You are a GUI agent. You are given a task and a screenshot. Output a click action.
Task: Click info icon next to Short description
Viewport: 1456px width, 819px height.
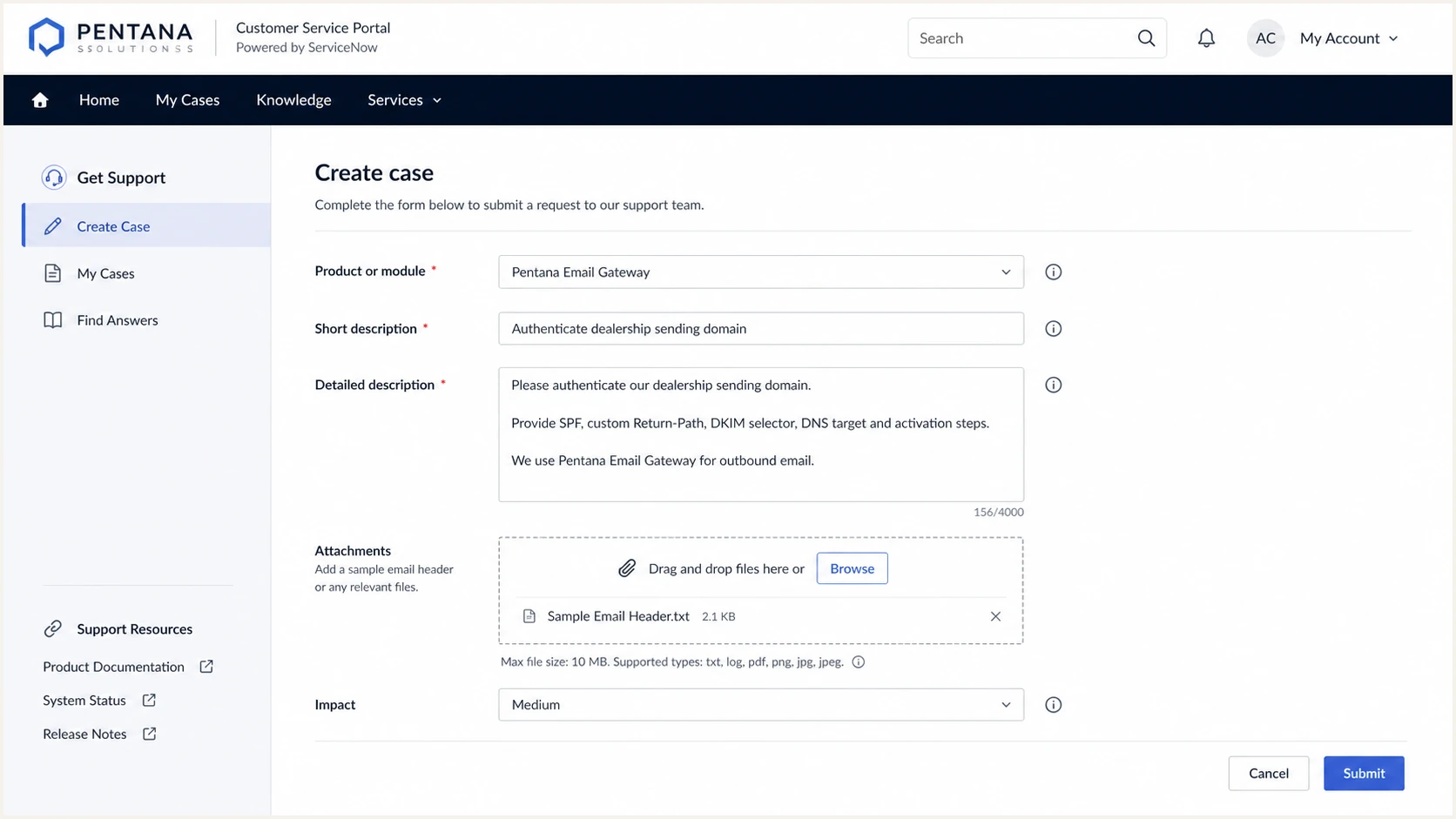1053,329
